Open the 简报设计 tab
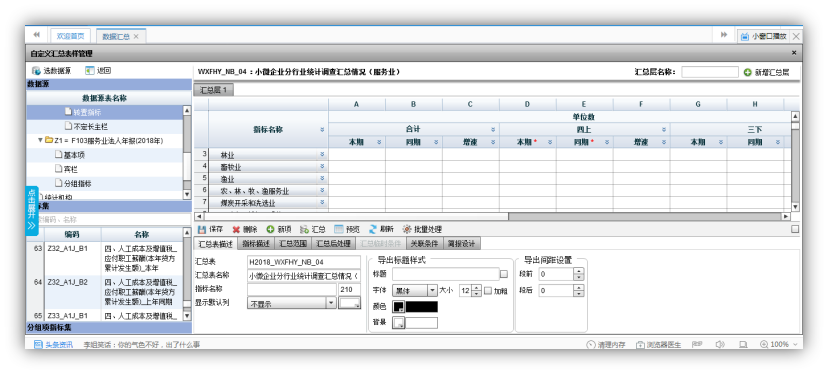The width and height of the screenshot is (829, 375). (x=462, y=244)
